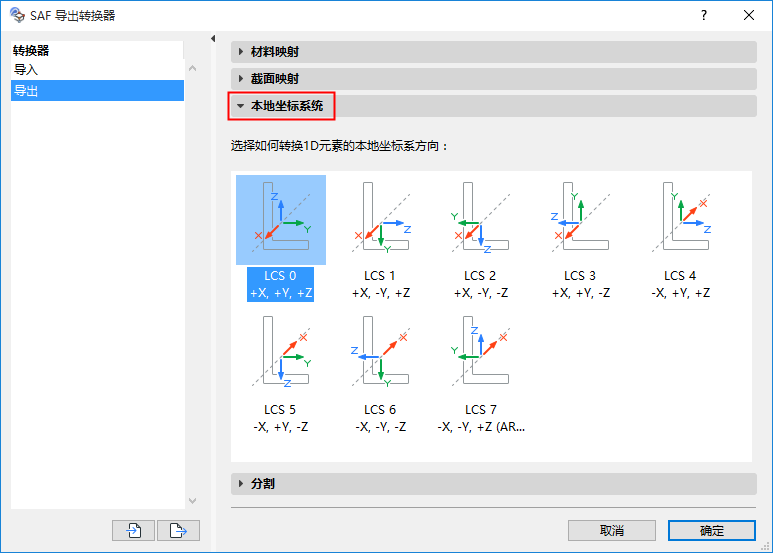
Task: Click the LCS 4 -X, +Y, +Z label
Action: click(681, 284)
